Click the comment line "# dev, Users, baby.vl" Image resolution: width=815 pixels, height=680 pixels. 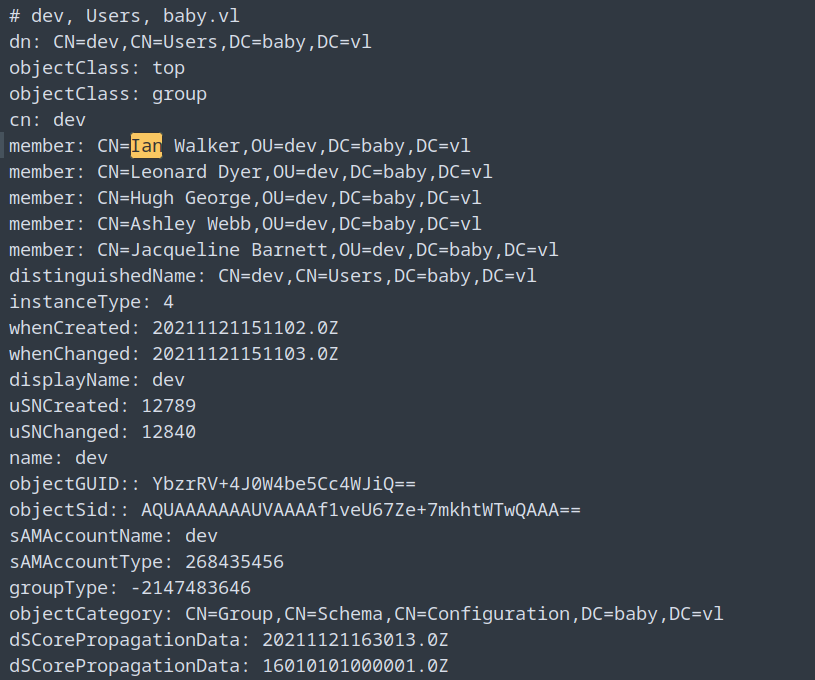click(124, 17)
